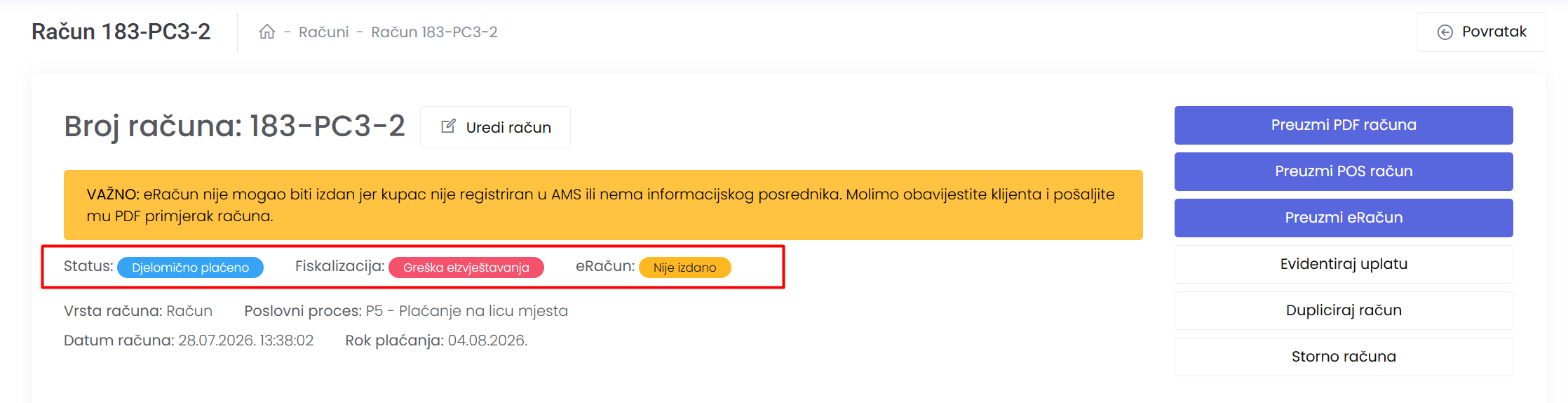1568x403 pixels.
Task: Click the red Greška eIzvještavanja badge
Action: point(466,267)
